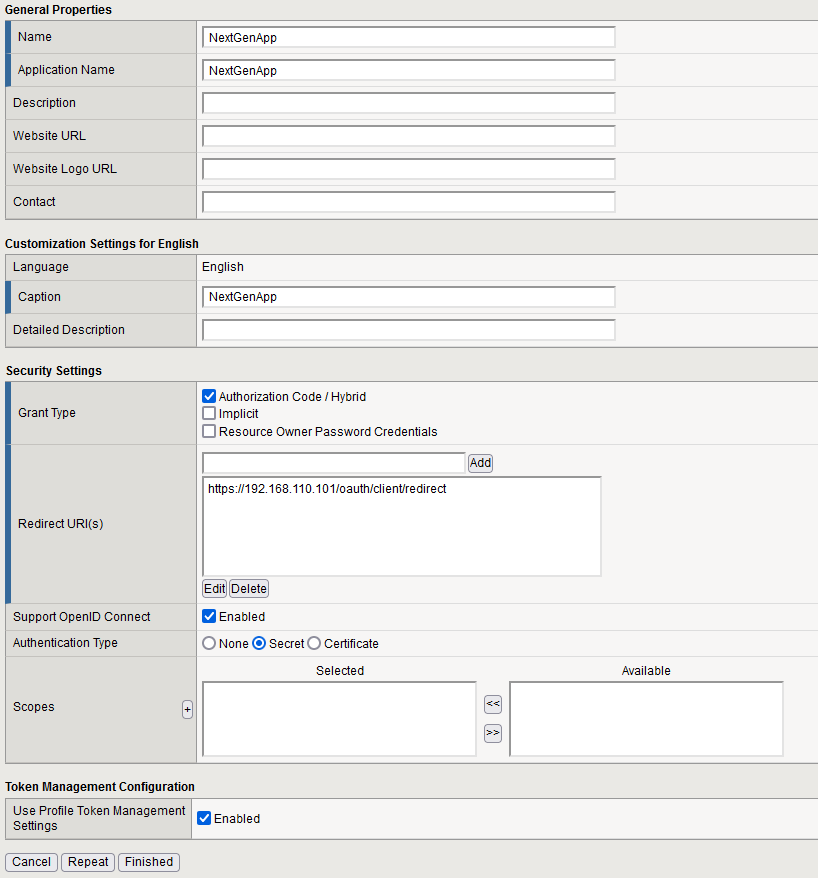Delete the selected redirect URI

point(248,588)
